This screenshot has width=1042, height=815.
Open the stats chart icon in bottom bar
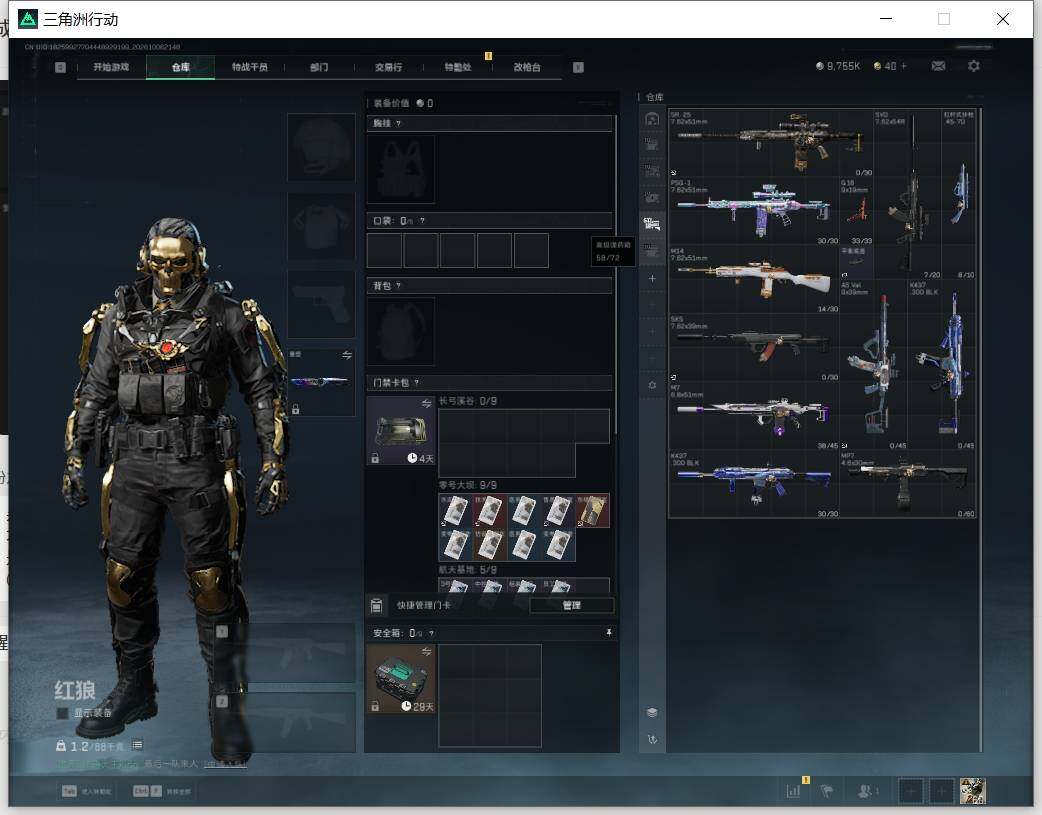(x=793, y=791)
